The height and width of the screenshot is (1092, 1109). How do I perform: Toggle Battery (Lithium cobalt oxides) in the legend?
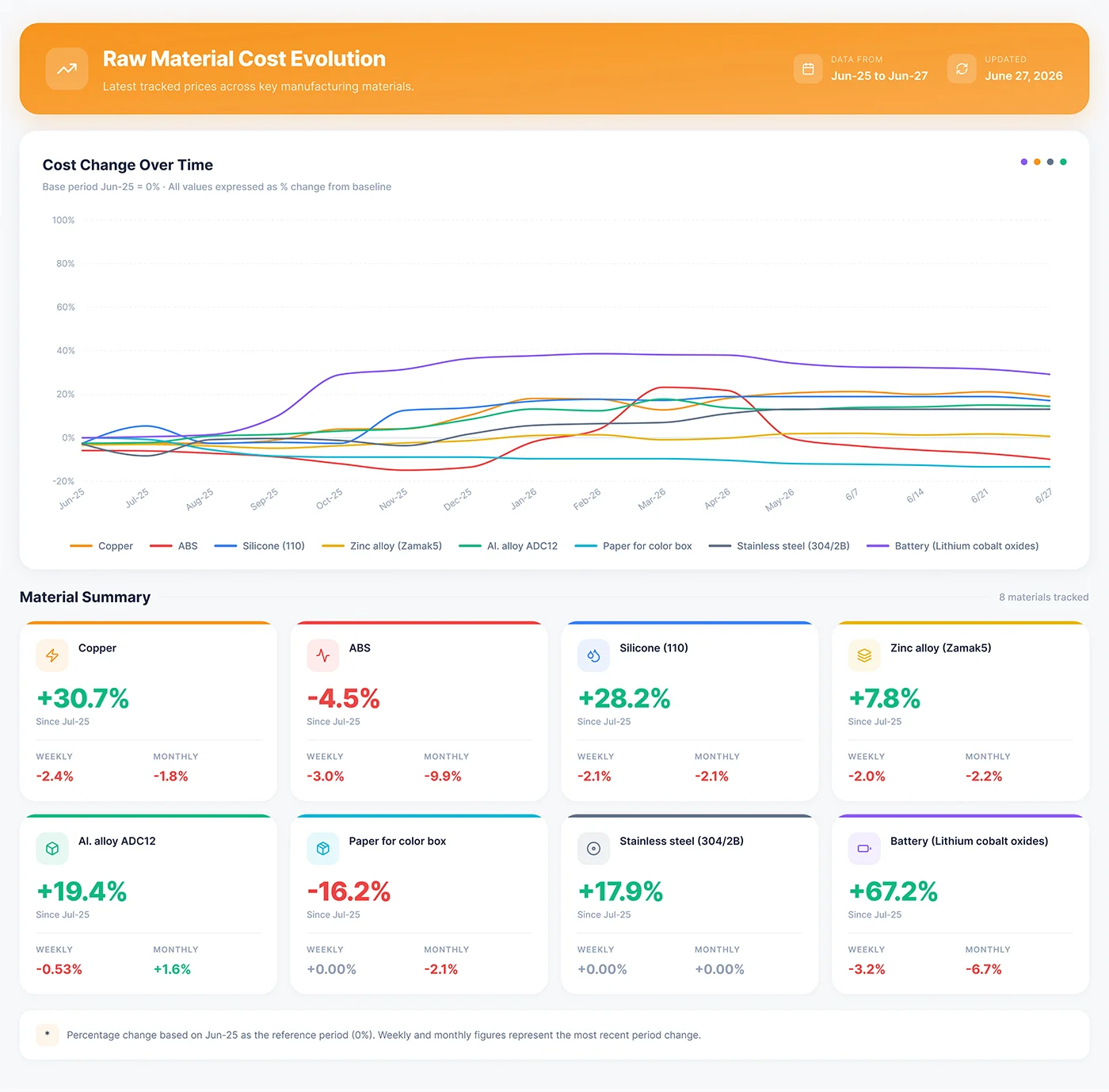point(953,546)
